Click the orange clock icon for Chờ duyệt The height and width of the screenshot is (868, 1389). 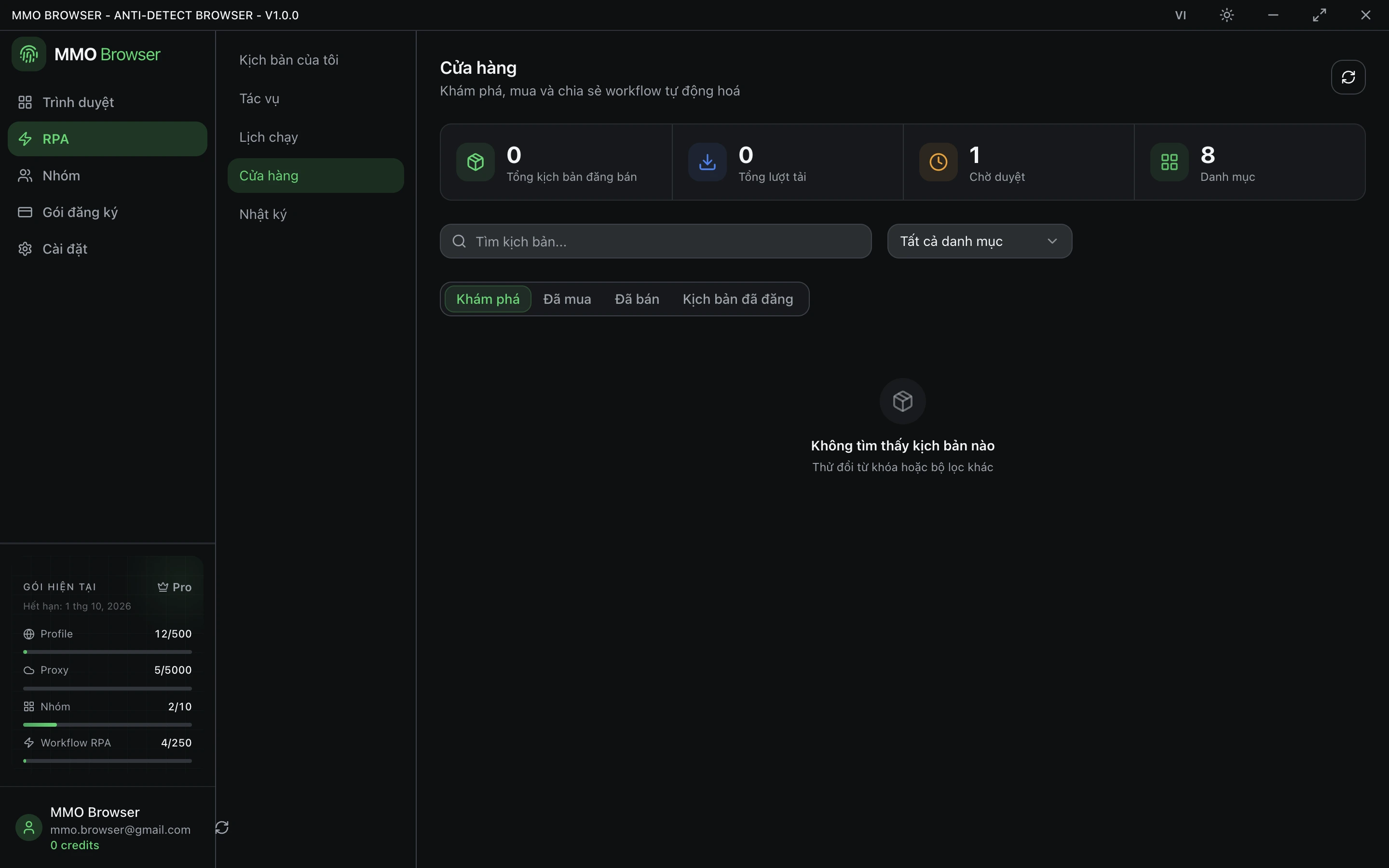tap(938, 162)
